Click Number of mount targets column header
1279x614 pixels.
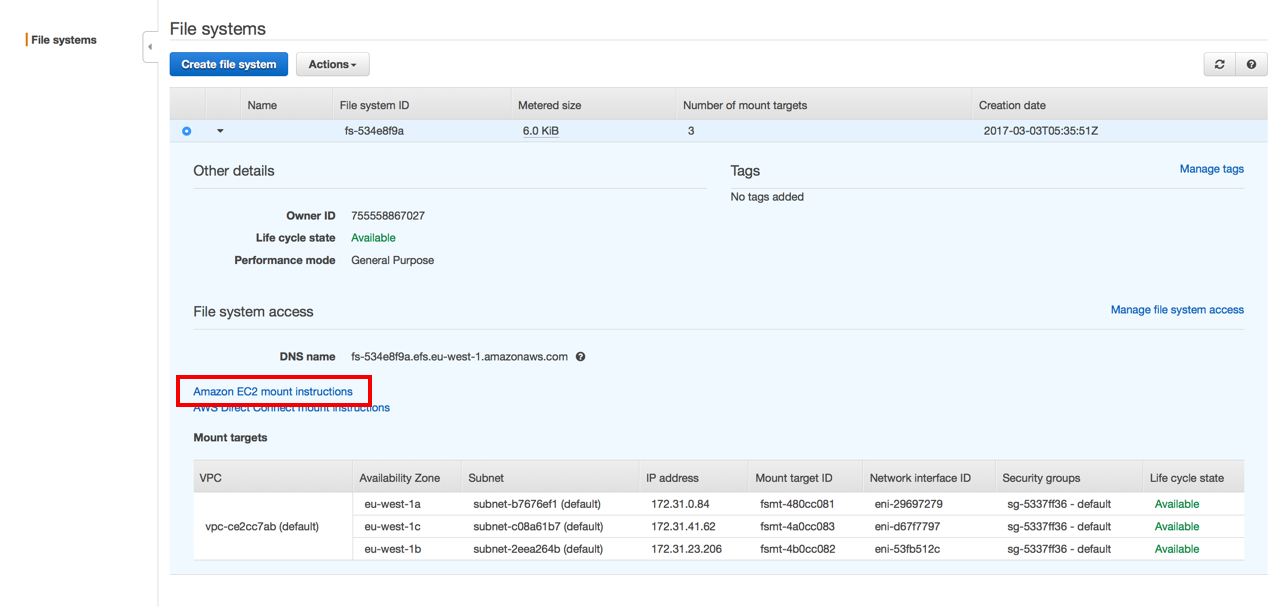tap(744, 105)
